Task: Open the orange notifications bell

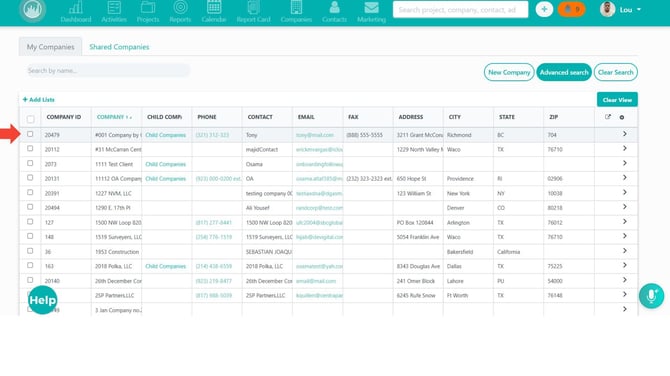Action: 571,9
